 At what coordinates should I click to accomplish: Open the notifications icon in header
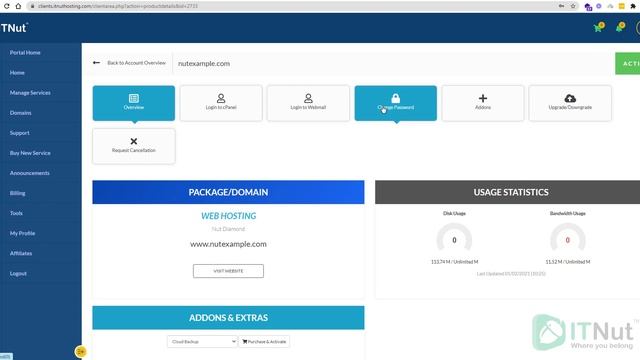620,28
